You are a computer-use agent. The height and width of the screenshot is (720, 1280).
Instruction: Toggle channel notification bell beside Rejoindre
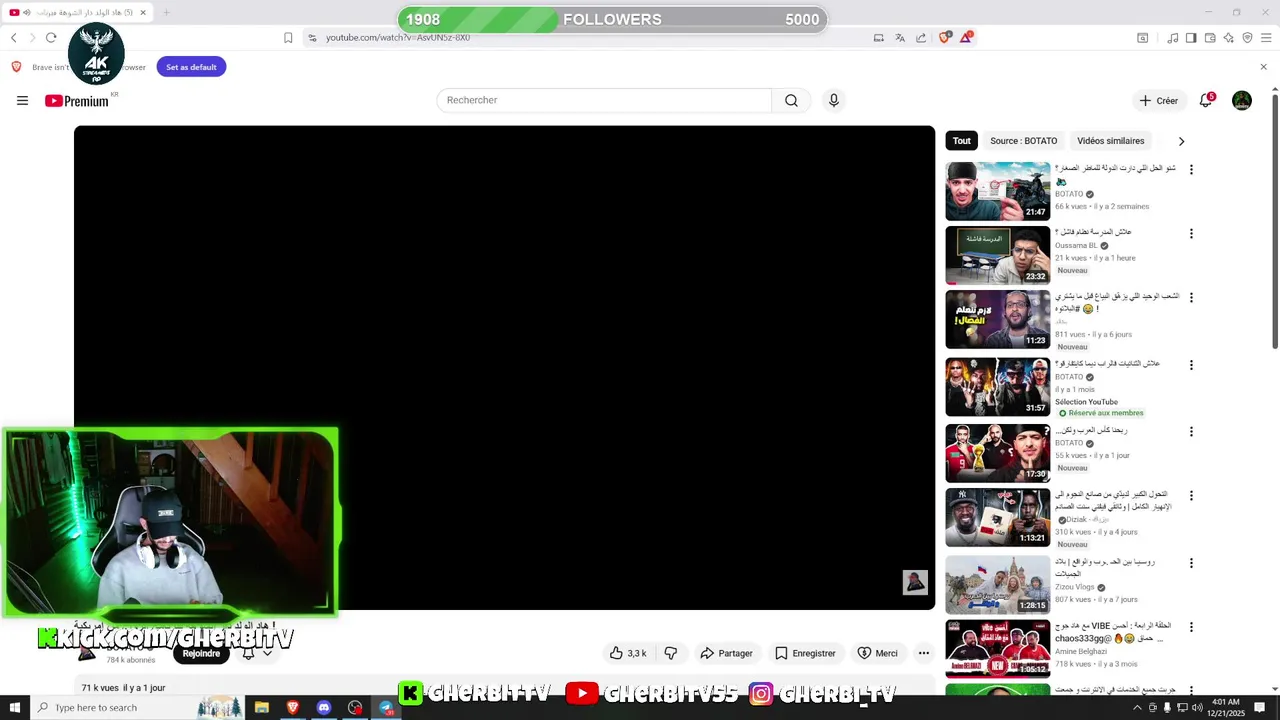click(248, 653)
